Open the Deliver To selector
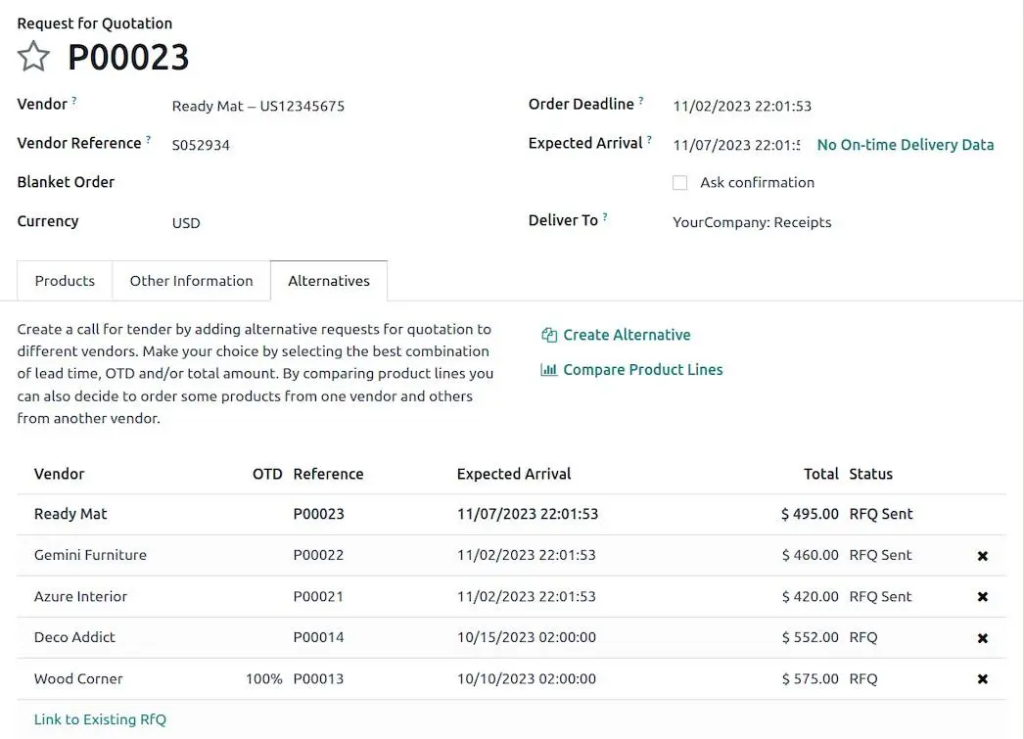 click(751, 222)
